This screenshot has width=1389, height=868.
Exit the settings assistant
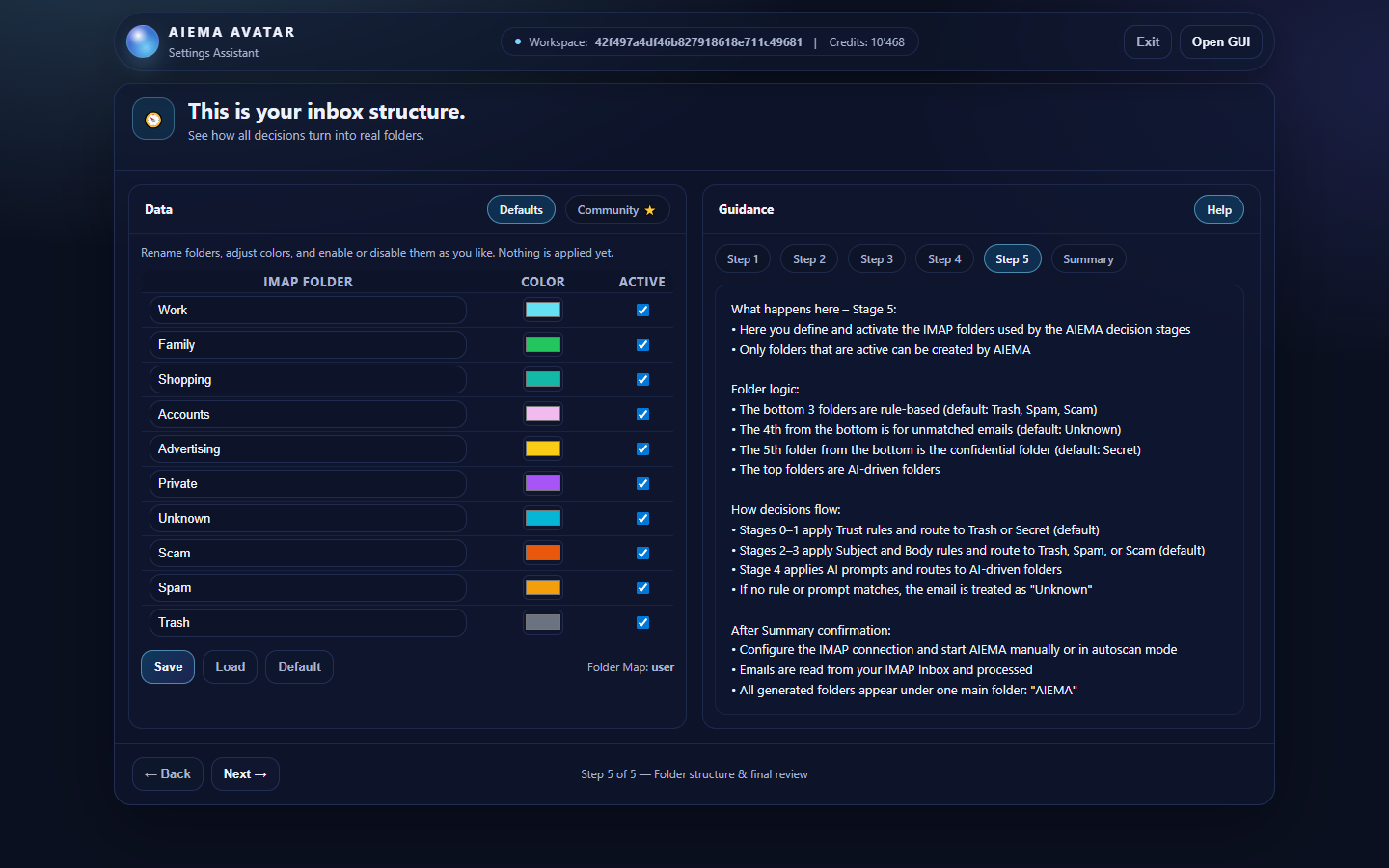point(1147,42)
